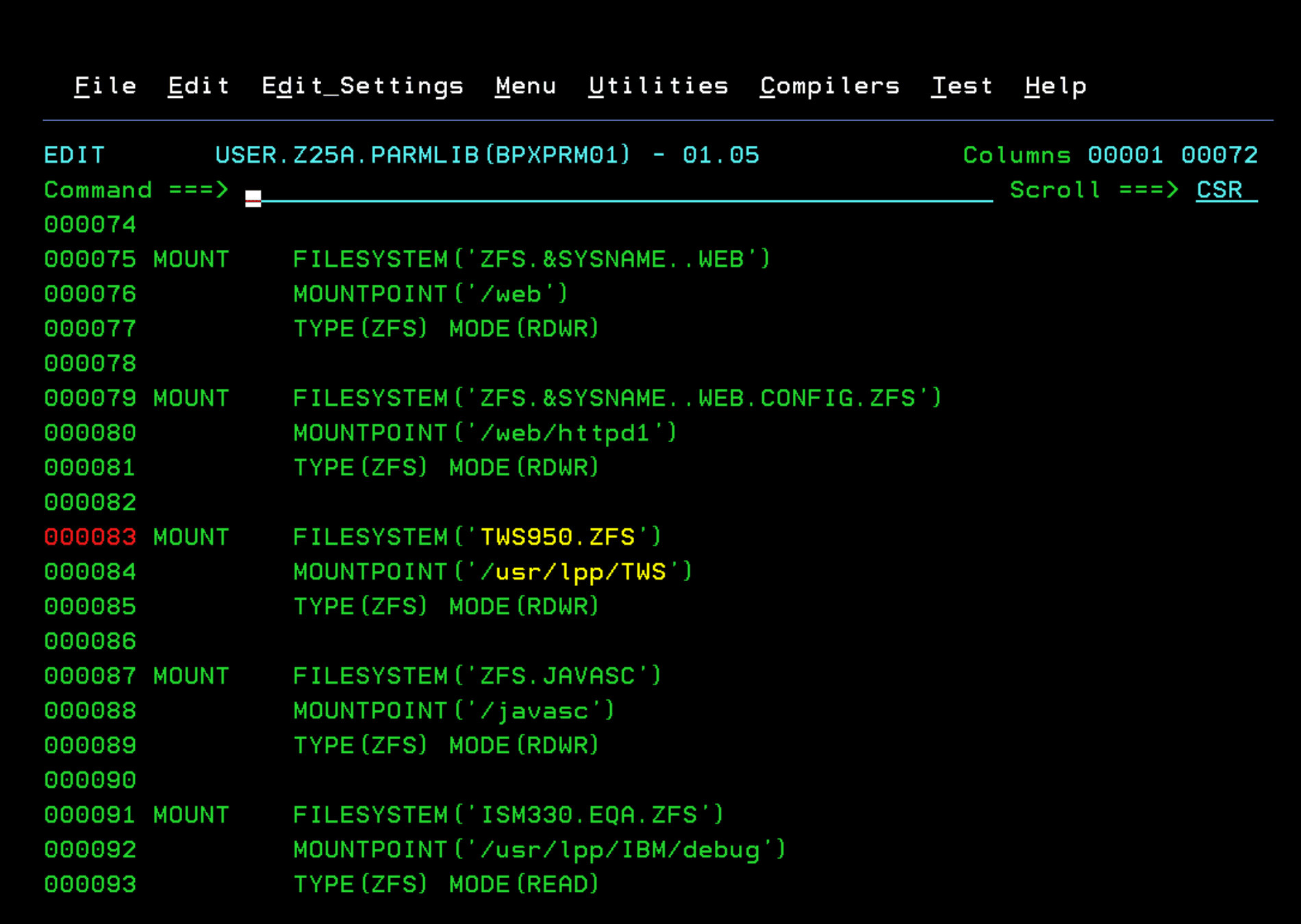Select the Menu option in action bar

(525, 86)
